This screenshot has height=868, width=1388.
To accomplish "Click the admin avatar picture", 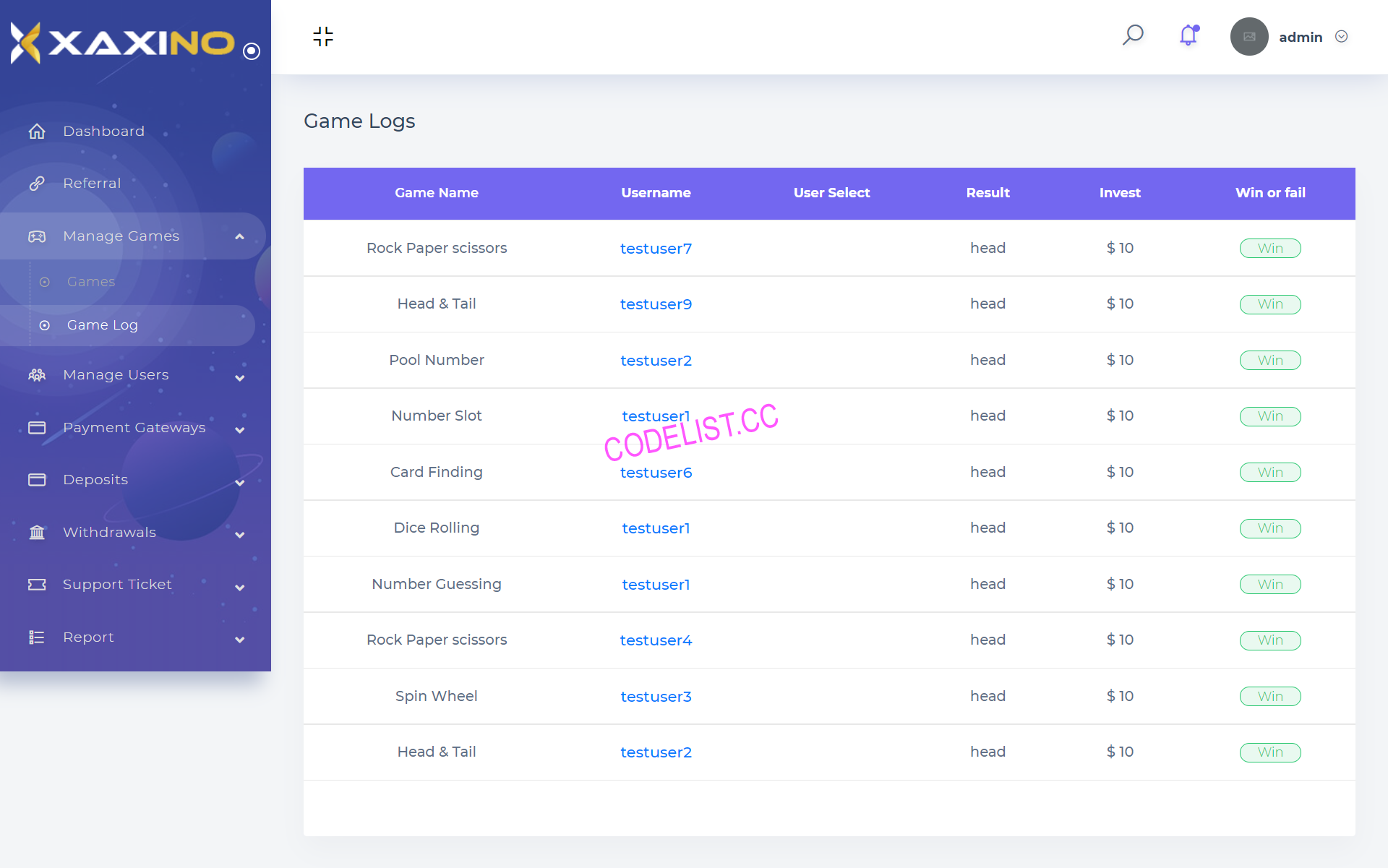I will 1249,37.
